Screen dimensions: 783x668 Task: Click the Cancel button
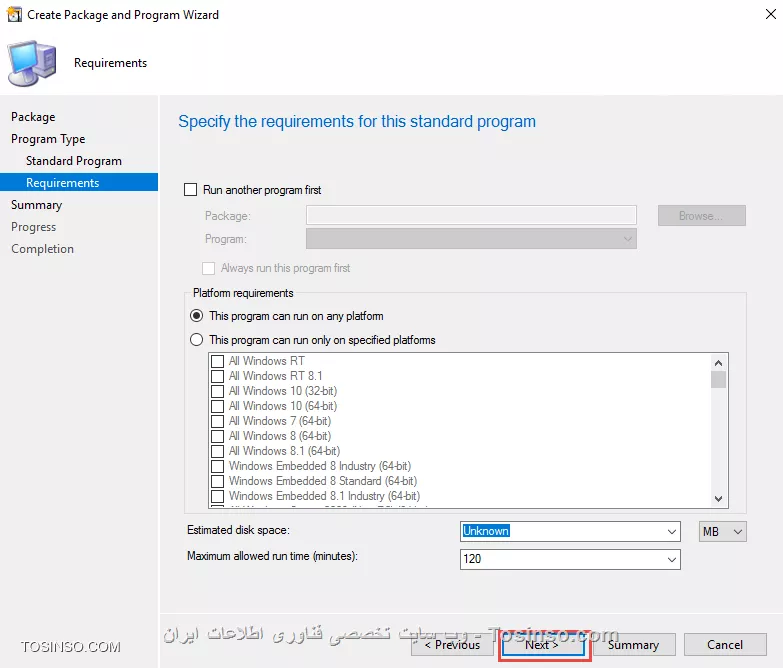point(725,645)
